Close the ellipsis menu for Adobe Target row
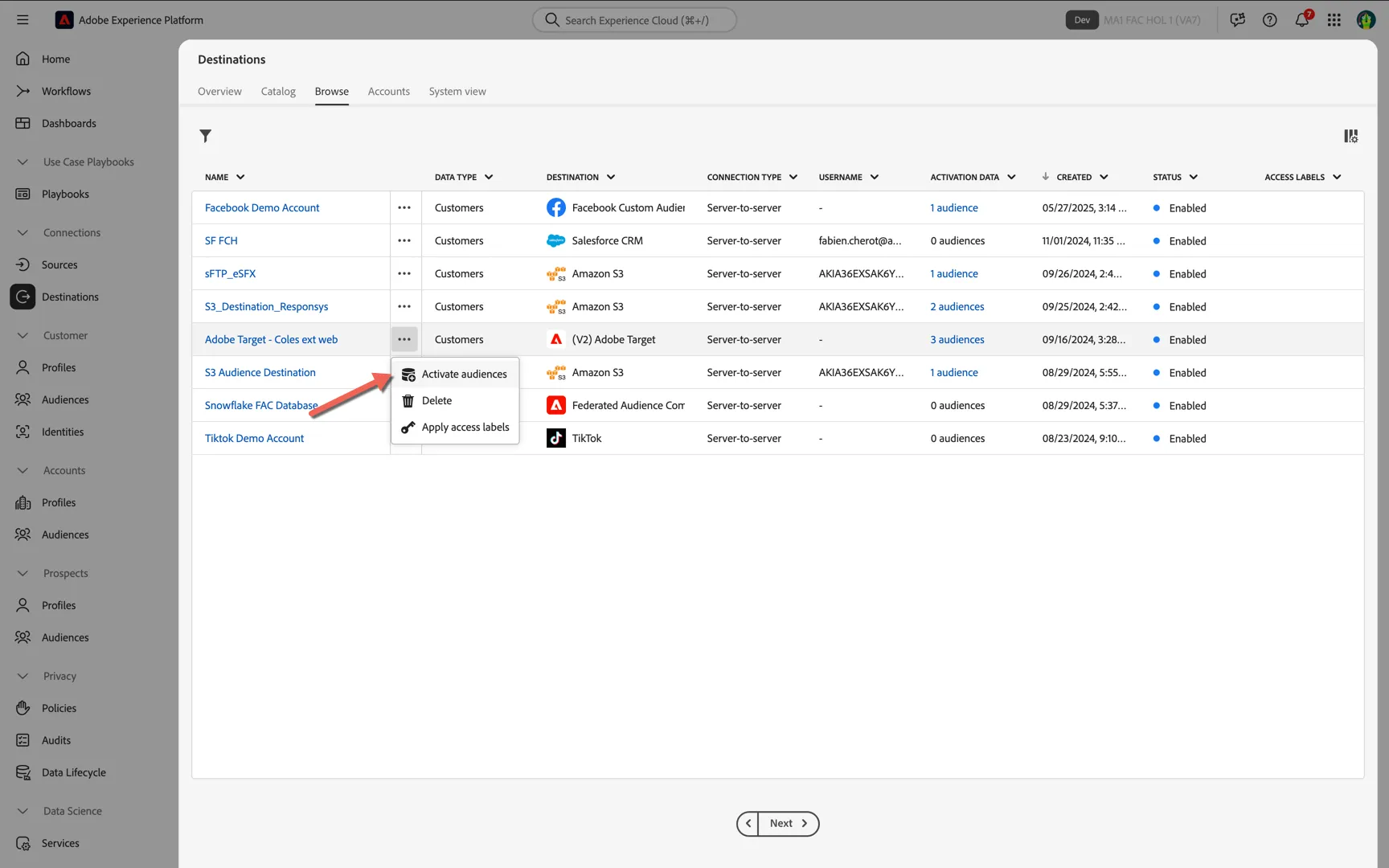Screen dimensions: 1389x868 pyautogui.click(x=404, y=339)
